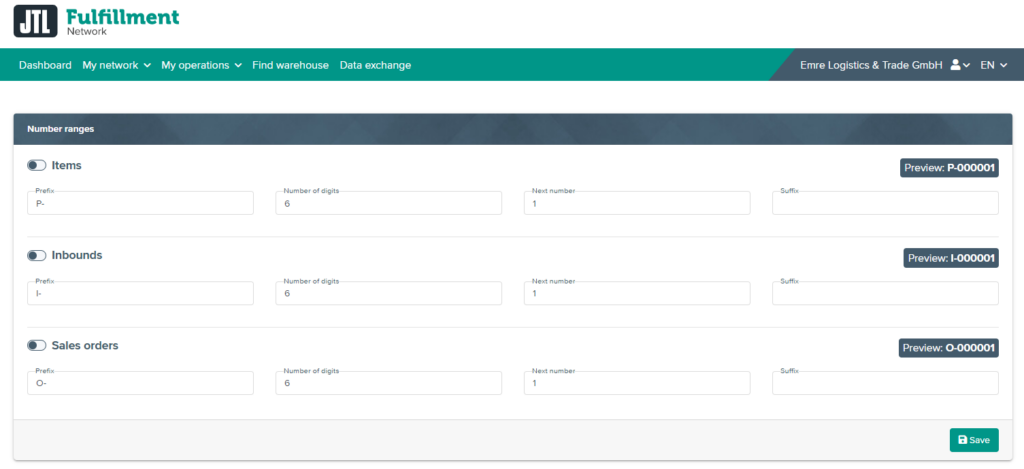Toggle the Items number range switch
1024x469 pixels.
pyautogui.click(x=37, y=166)
